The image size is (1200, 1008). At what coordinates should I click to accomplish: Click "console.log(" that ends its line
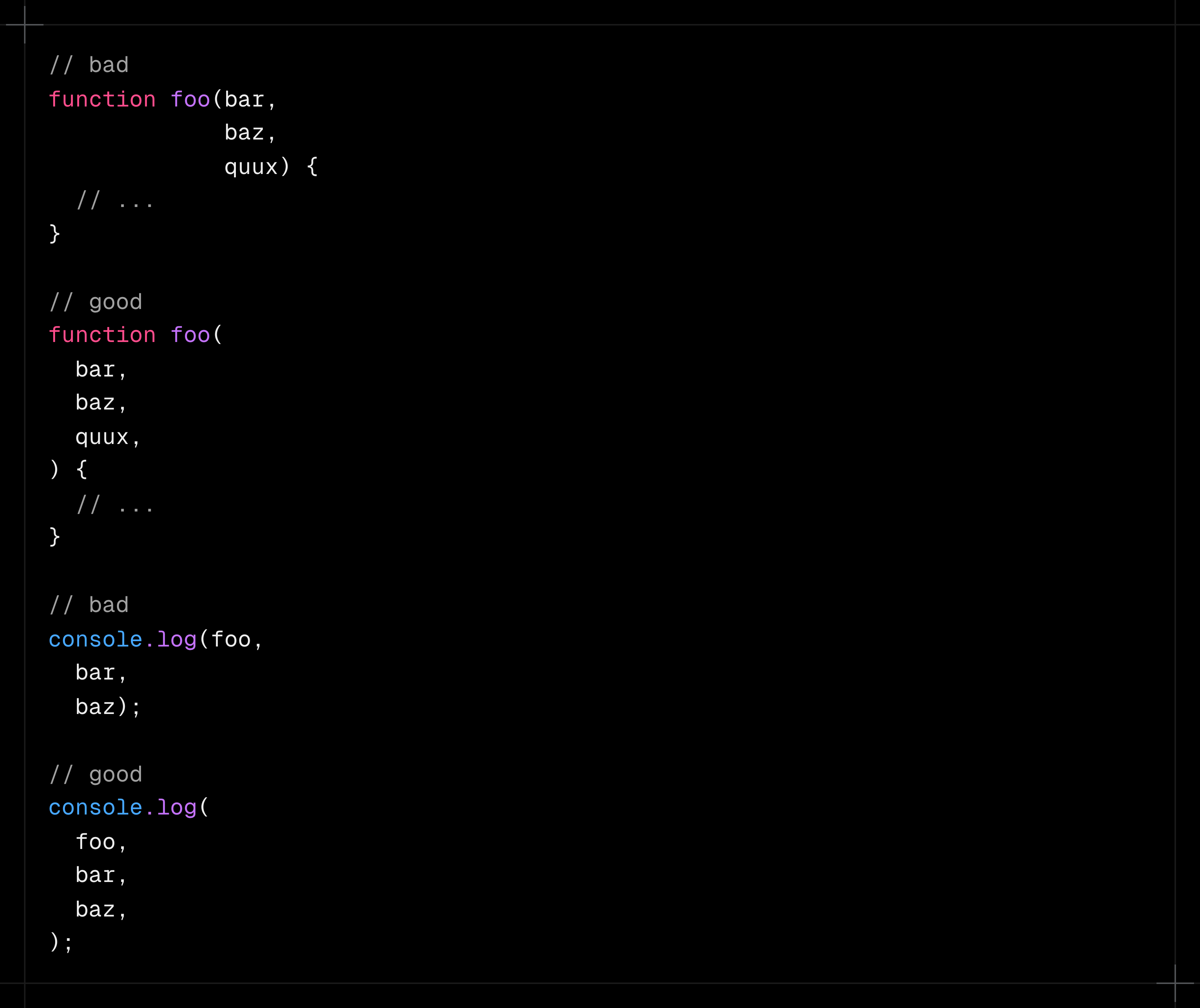pyautogui.click(x=129, y=808)
